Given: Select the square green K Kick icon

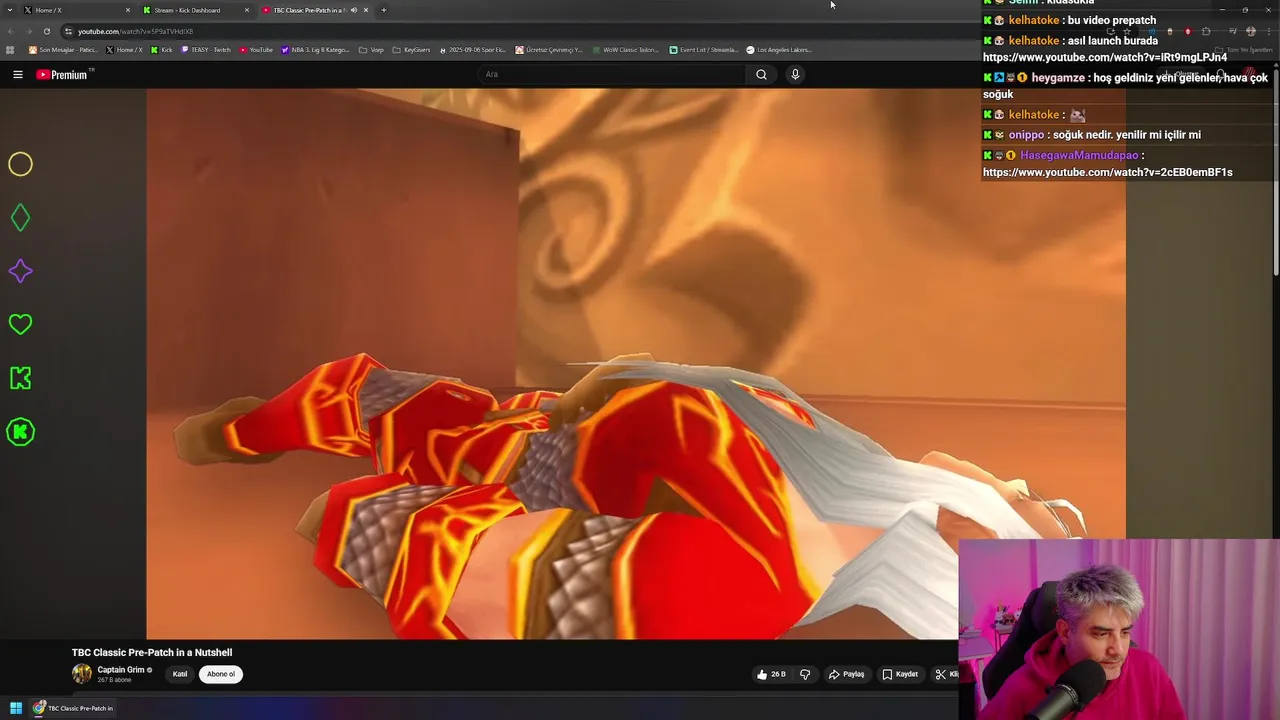Looking at the screenshot, I should point(20,378).
